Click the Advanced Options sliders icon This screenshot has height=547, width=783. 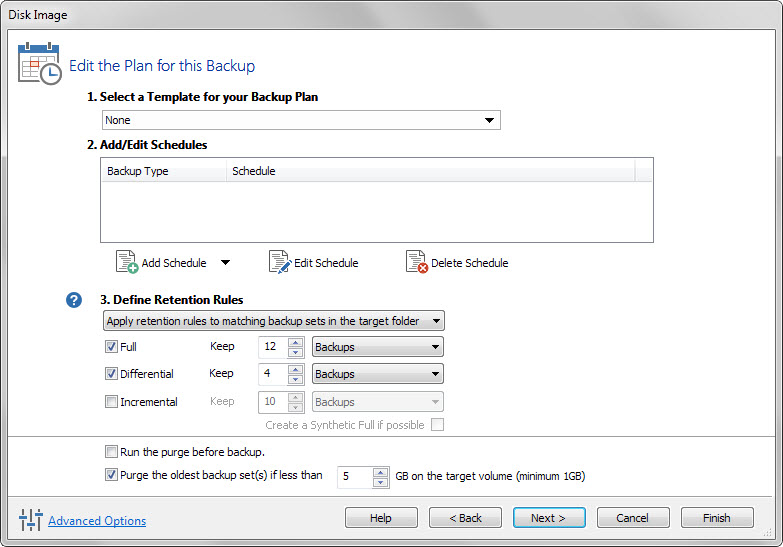pos(30,520)
